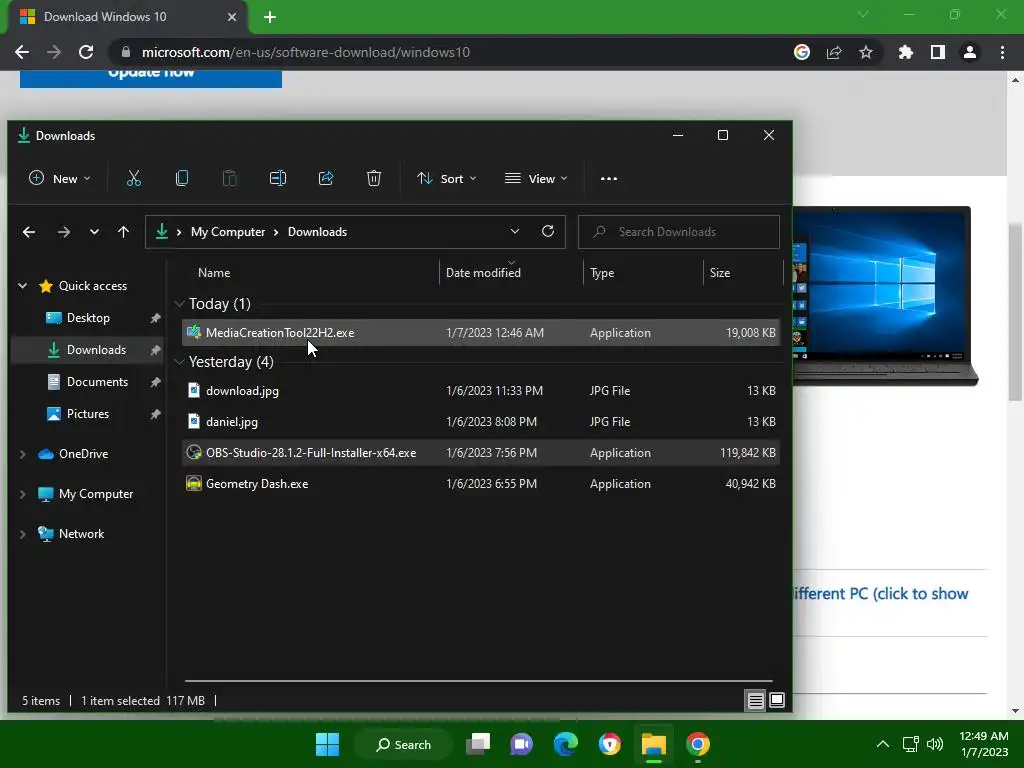Screen dimensions: 1024x768
Task: Open the View dropdown menu
Action: pos(536,178)
